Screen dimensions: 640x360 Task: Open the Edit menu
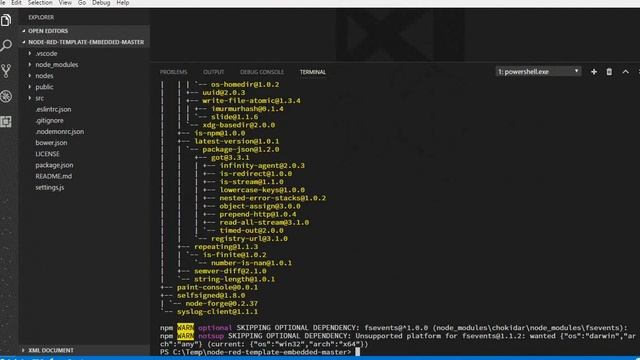pyautogui.click(x=16, y=3)
